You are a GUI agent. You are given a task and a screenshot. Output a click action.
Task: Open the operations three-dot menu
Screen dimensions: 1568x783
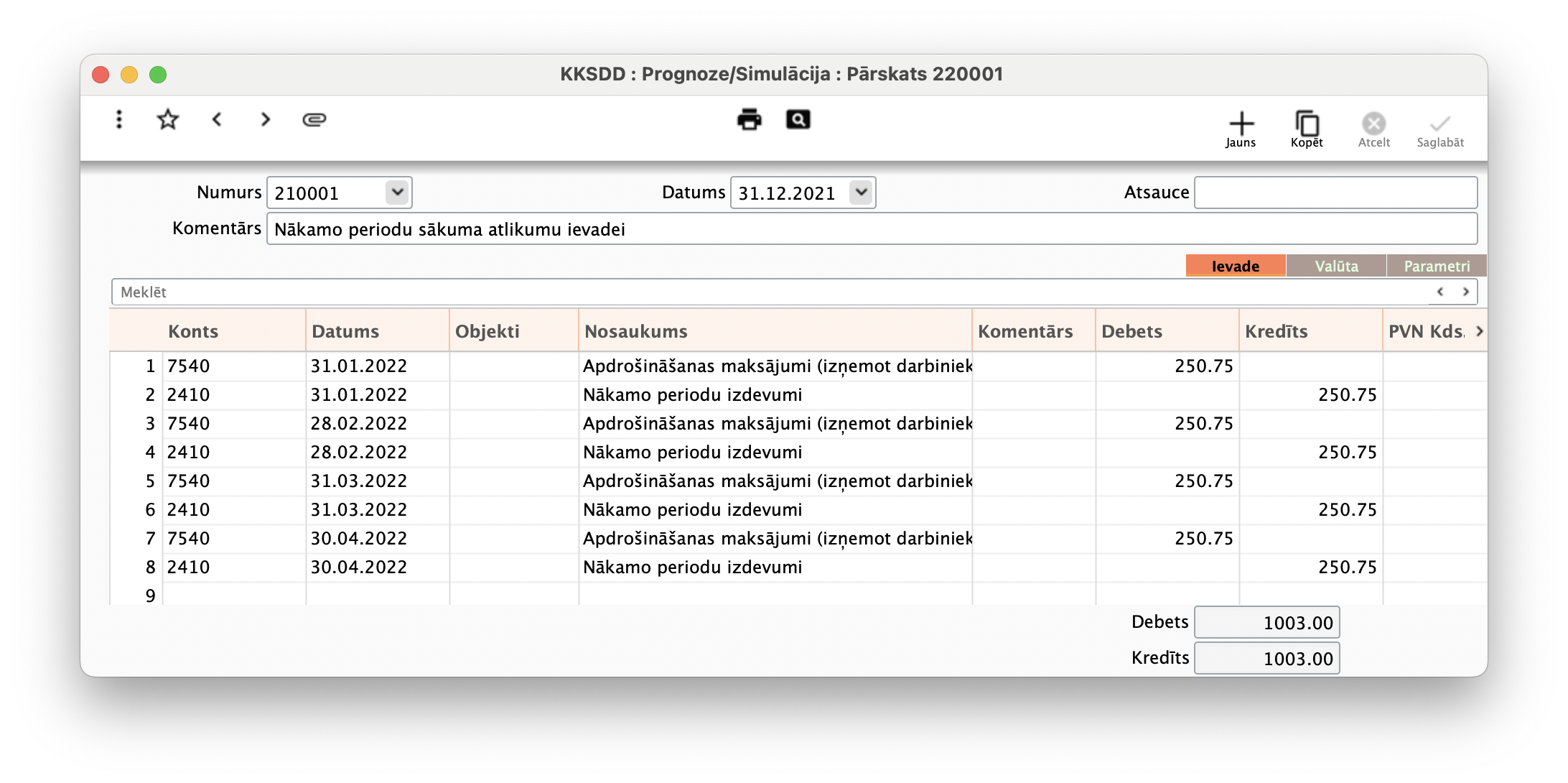click(118, 119)
